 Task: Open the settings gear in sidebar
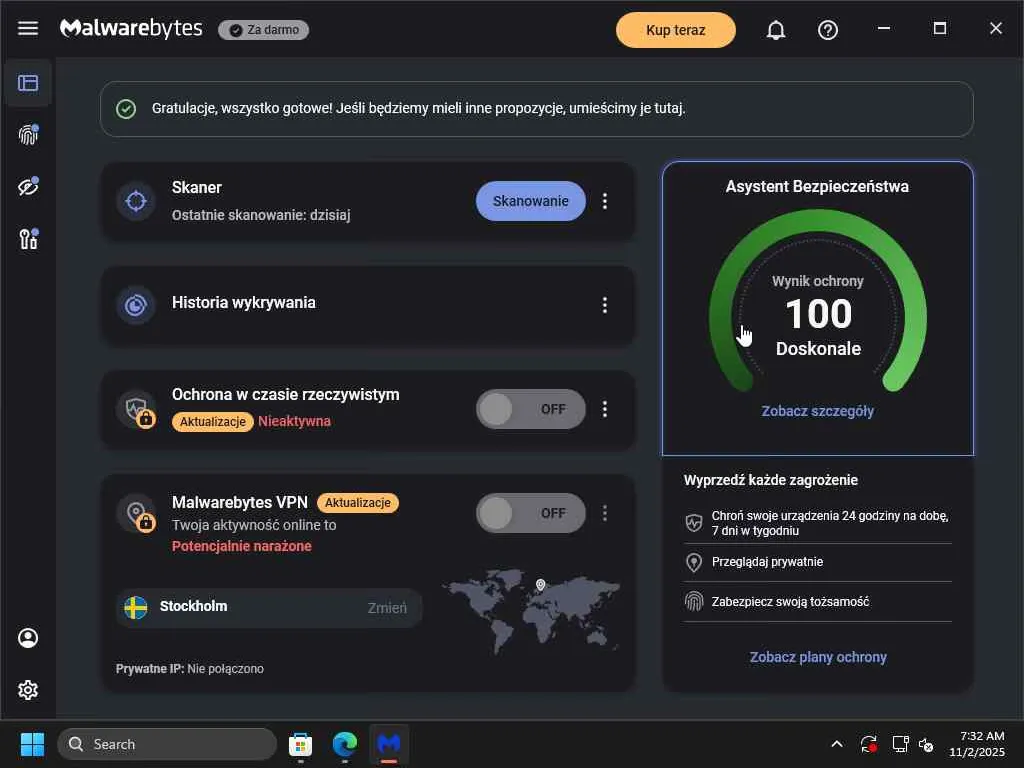coord(28,690)
